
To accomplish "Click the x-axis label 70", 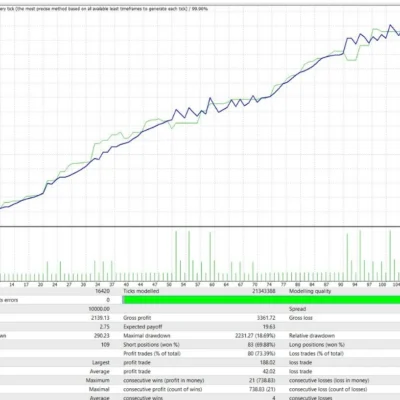I will click(255, 285).
